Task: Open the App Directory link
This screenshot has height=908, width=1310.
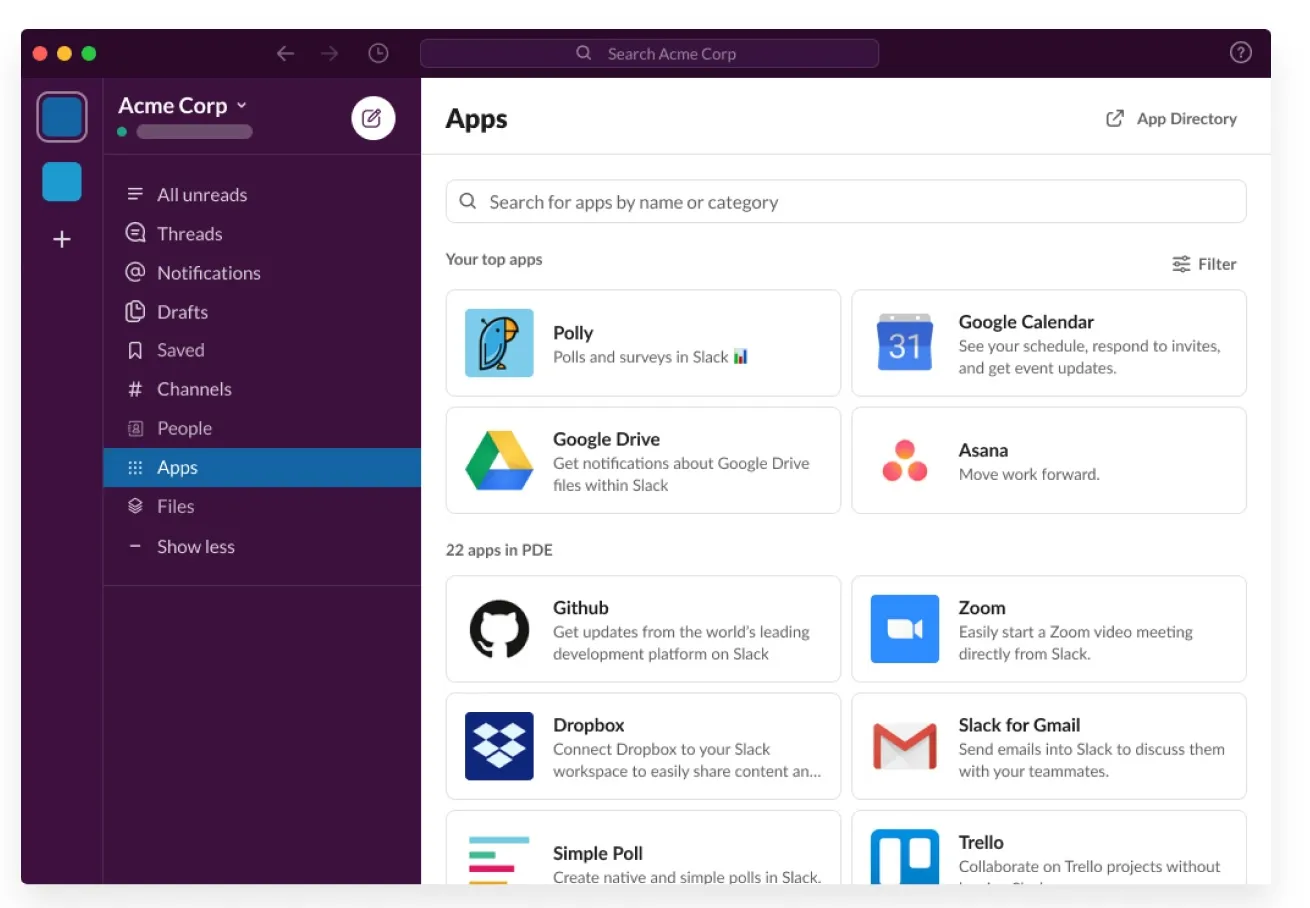Action: point(1171,119)
